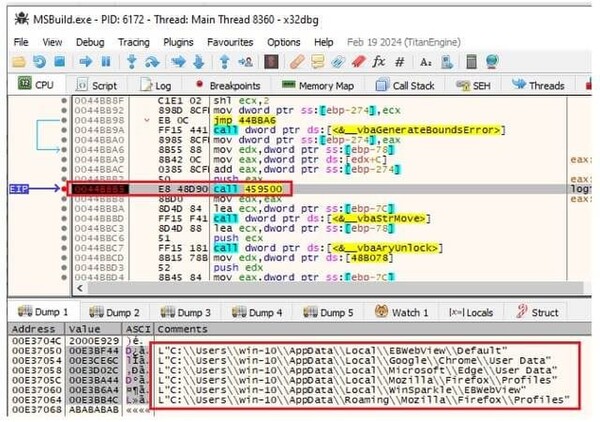Click the blue Stop/Close toolbar icon
This screenshot has height=422, width=600.
coord(60,61)
